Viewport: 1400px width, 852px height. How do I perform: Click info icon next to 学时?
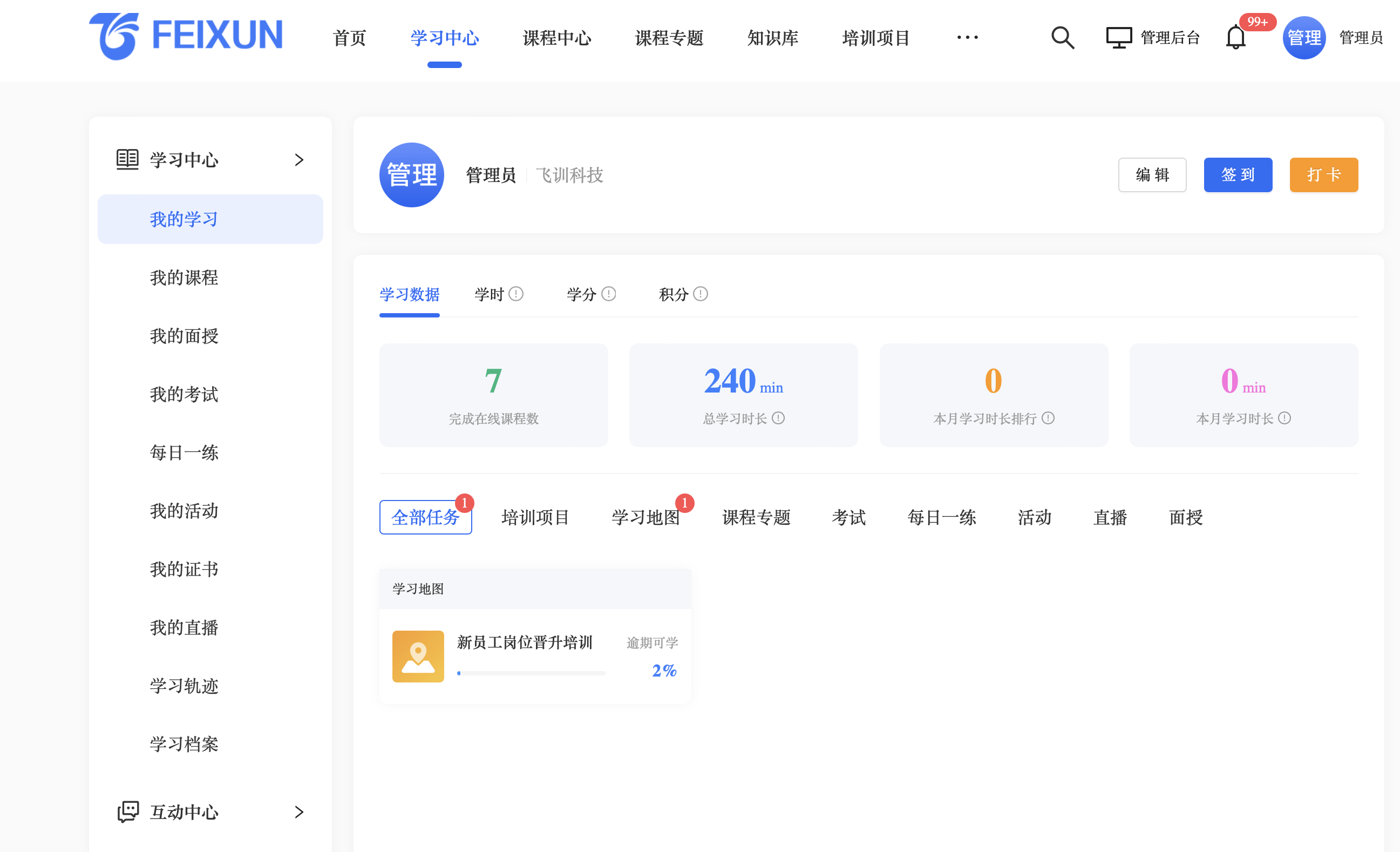click(515, 294)
